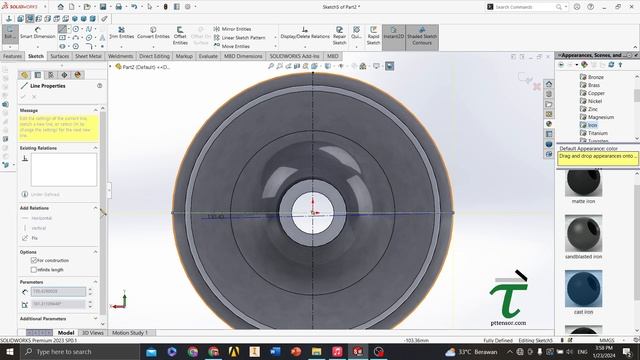
Task: Collapse the Options section
Action: (x=96, y=252)
